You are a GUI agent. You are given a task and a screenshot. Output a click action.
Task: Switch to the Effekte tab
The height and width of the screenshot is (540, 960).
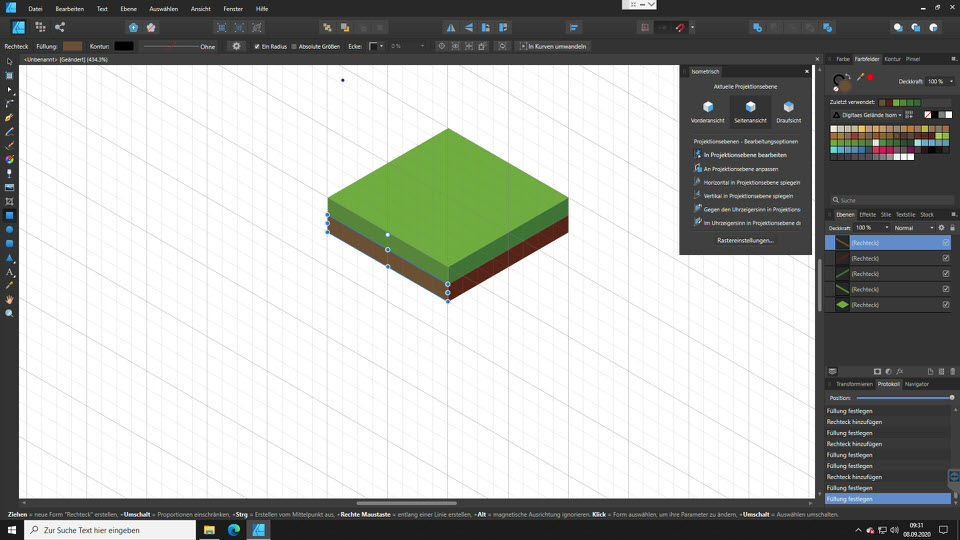coord(867,215)
